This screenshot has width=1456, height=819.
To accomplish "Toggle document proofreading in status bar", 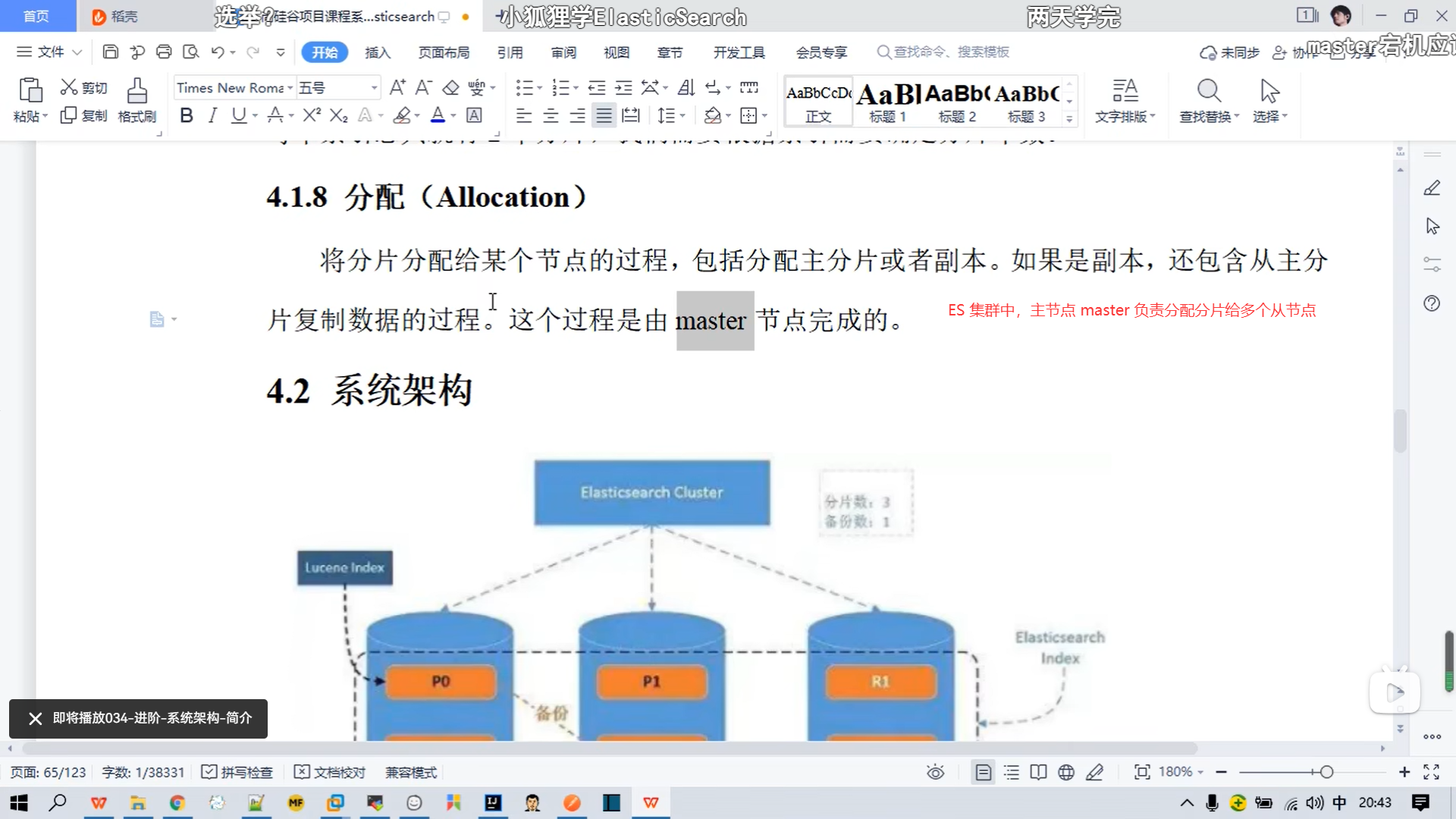I will click(x=330, y=772).
